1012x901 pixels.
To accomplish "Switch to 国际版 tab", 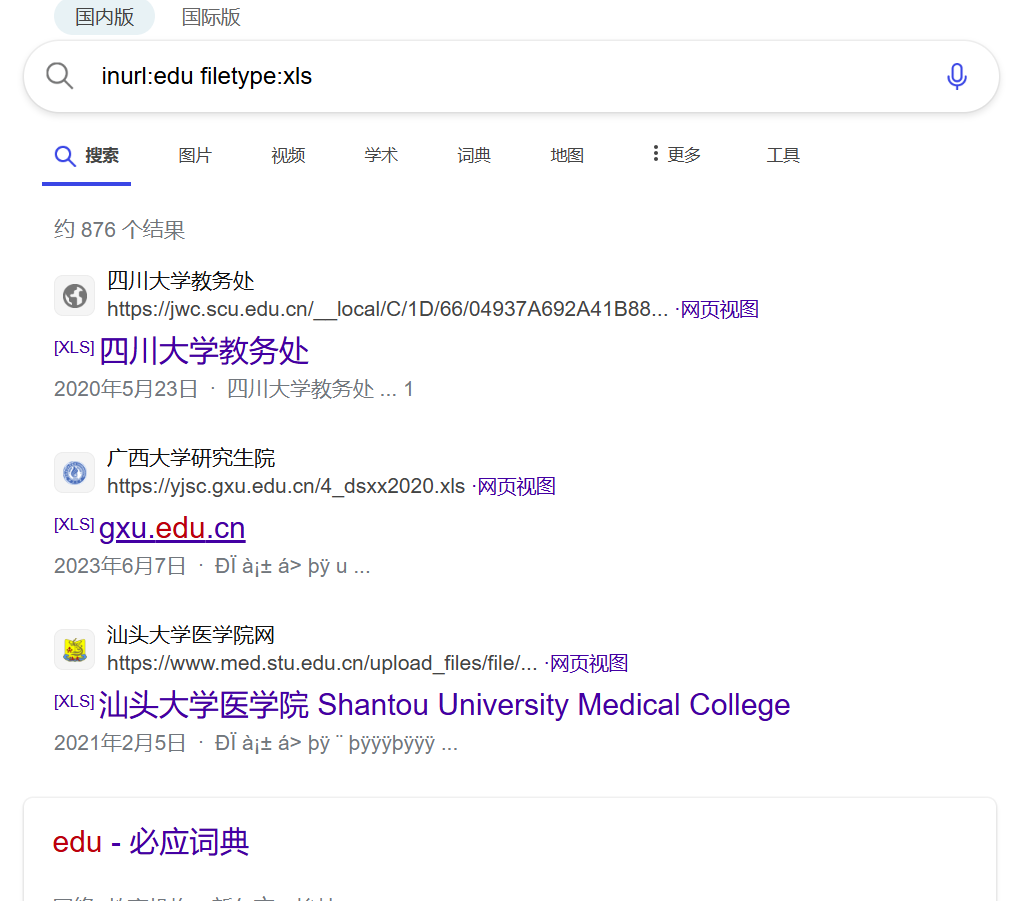I will tap(211, 17).
